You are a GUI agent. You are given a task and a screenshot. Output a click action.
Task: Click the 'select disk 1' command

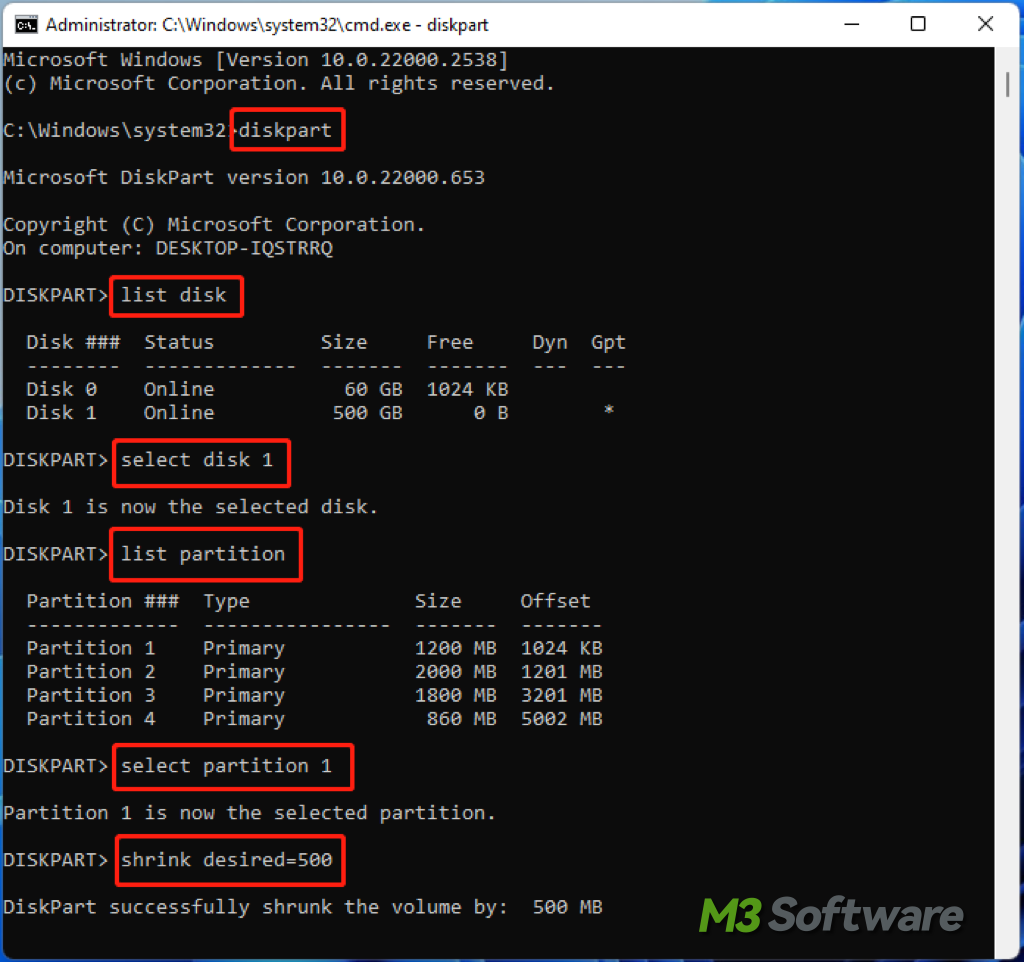[x=197, y=460]
